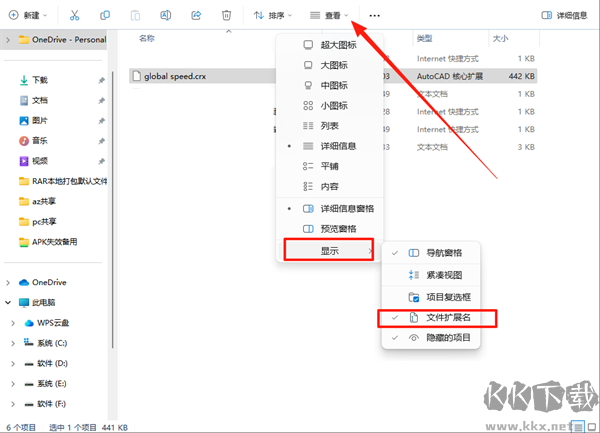The height and width of the screenshot is (433, 600).
Task: Select the 软件 (F:) drive
Action: 45,404
